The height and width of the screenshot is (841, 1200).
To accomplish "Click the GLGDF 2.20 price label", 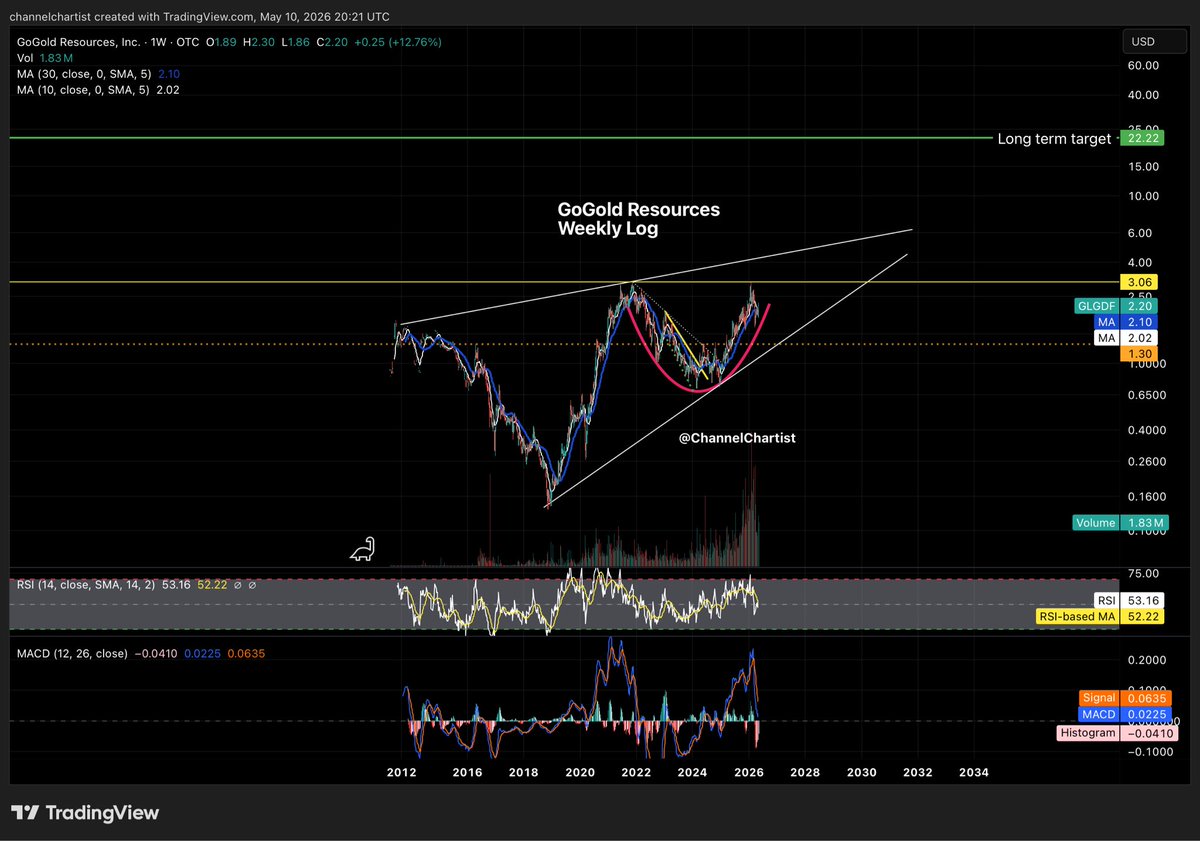I will 1117,307.
